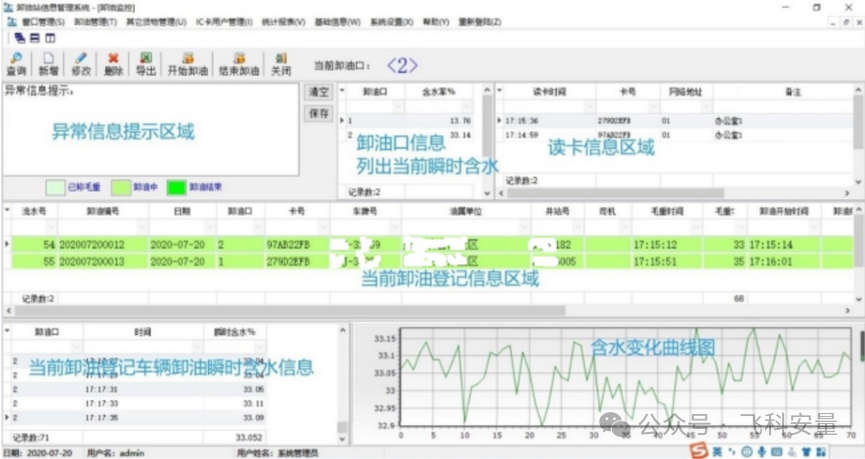Click the 已称毛重 pale green legend swatch
This screenshot has width=865, height=459.
coord(55,188)
